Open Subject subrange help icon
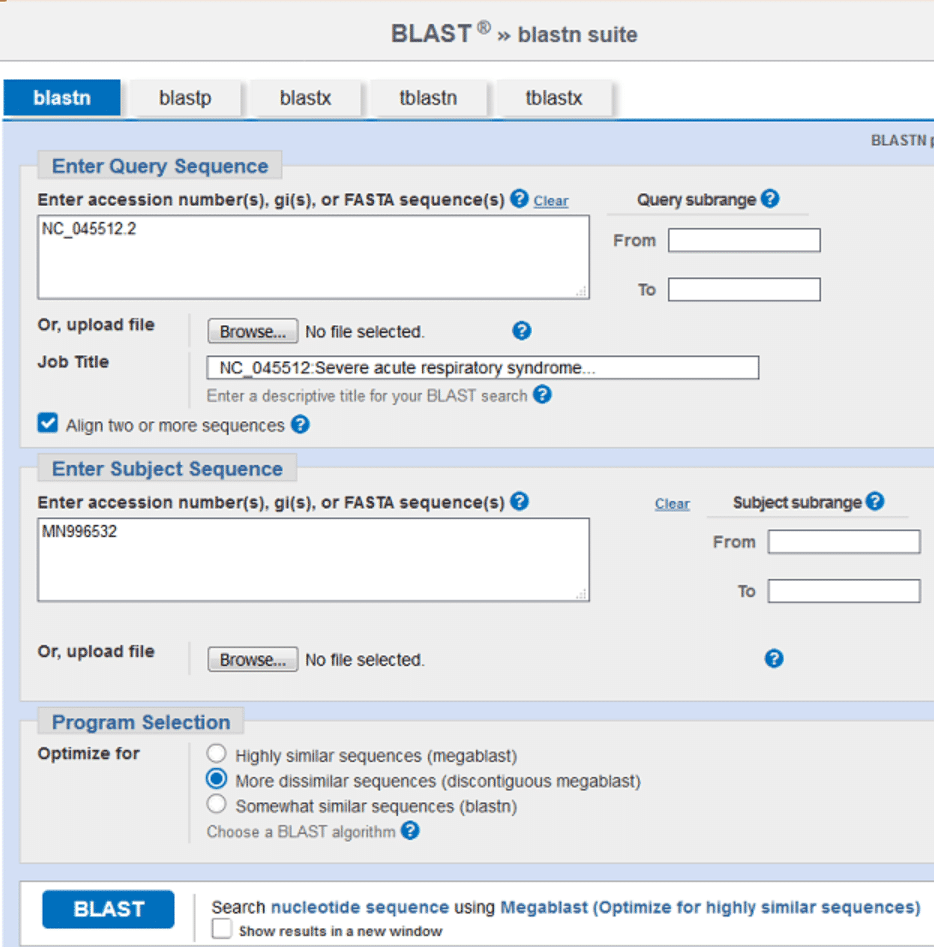934x947 pixels. coord(875,501)
